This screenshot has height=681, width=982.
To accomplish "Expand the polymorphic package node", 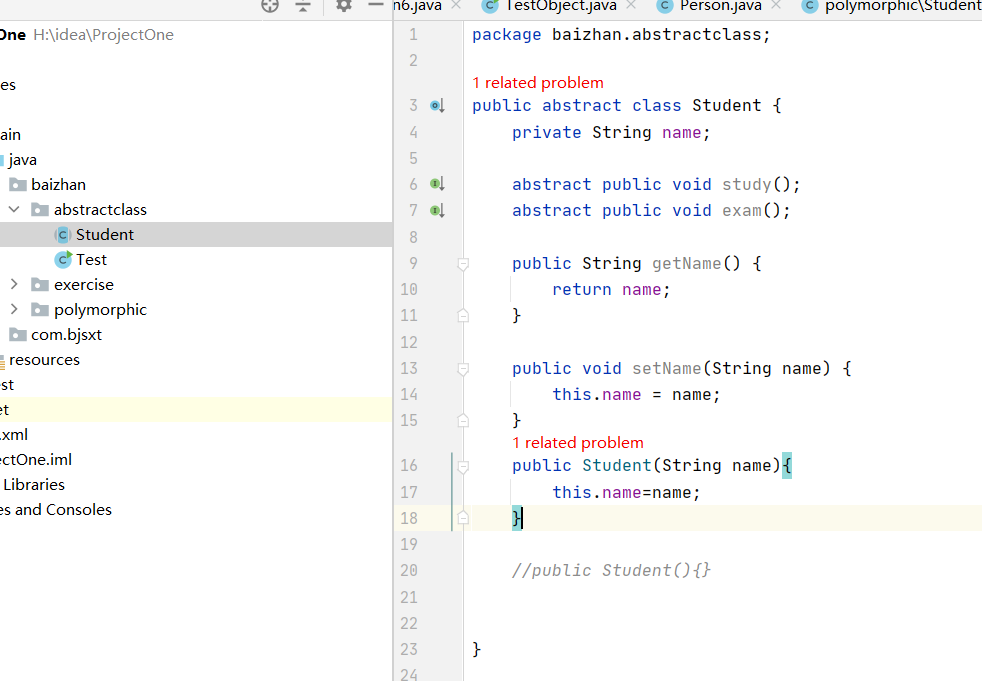I will (14, 309).
